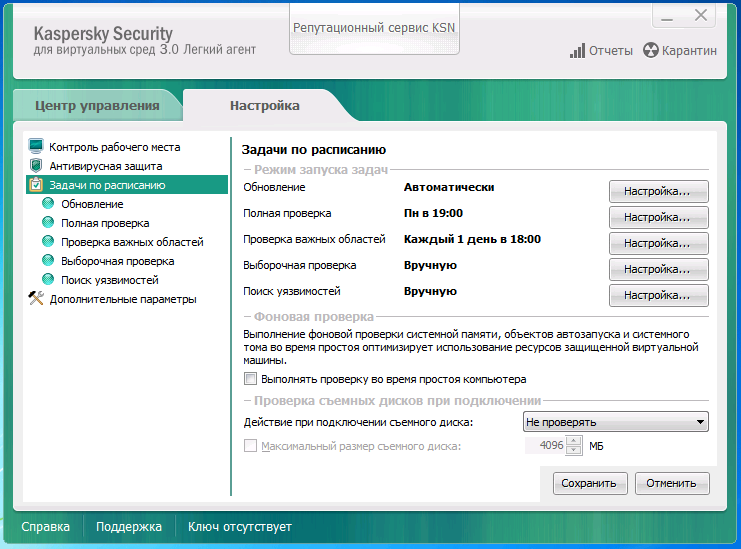
Task: Click Вручную value for Выборочная проверка
Action: pos(430,265)
